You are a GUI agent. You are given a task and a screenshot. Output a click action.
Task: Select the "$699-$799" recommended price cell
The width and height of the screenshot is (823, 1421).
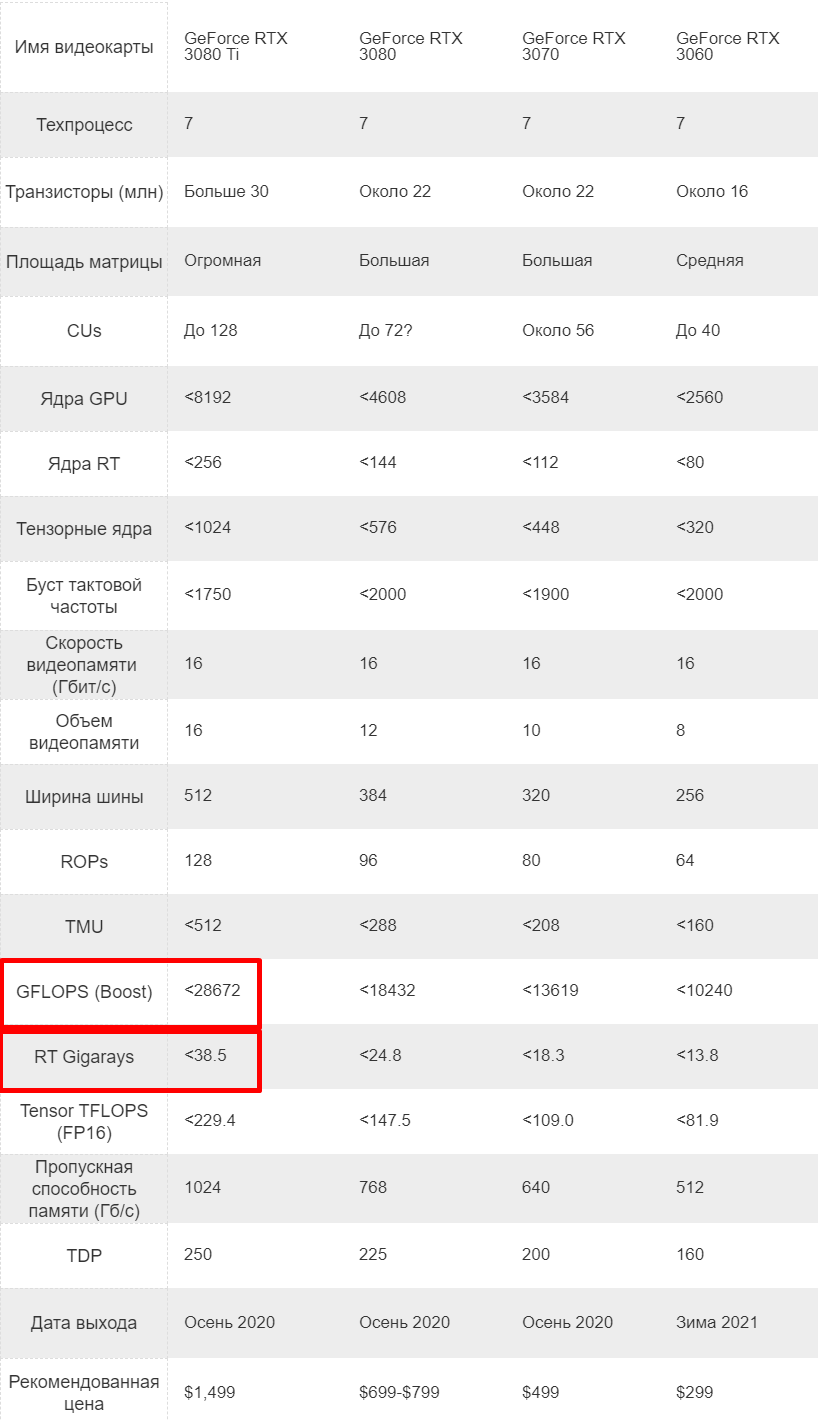[x=399, y=1392]
